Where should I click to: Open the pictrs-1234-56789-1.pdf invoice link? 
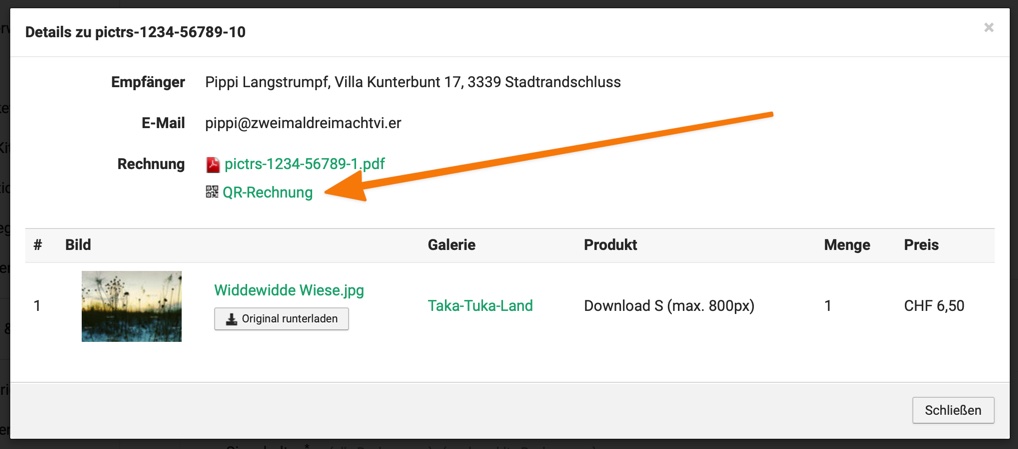(x=304, y=164)
